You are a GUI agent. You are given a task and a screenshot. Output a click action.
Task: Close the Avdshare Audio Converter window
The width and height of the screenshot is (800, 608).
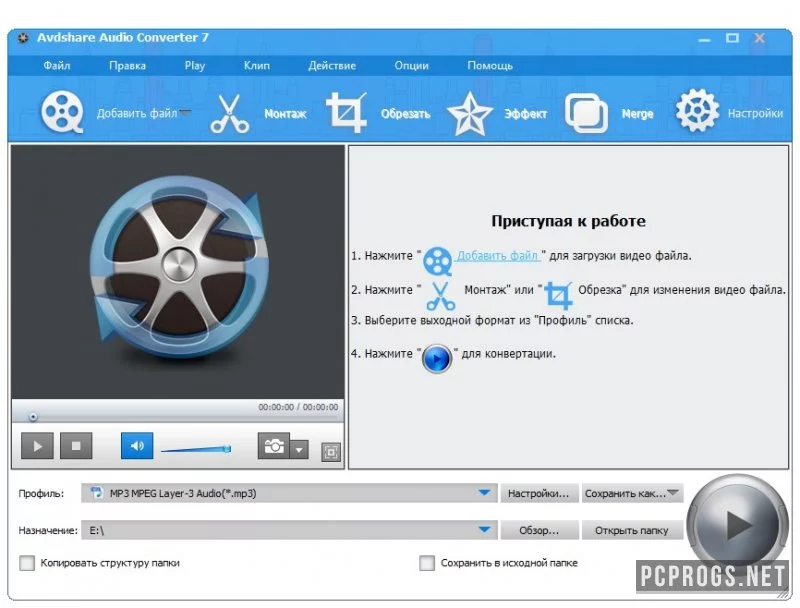pos(759,38)
